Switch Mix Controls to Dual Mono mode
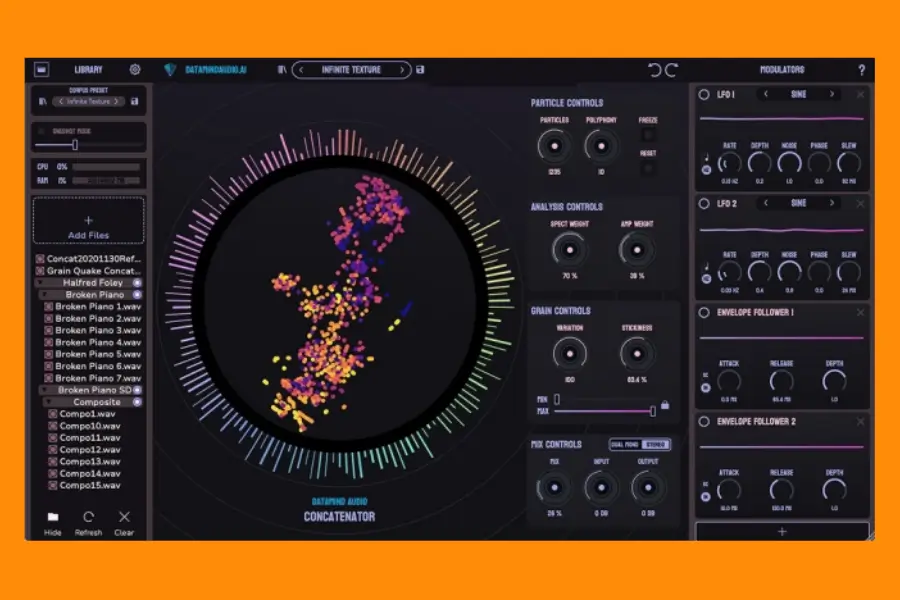The width and height of the screenshot is (900, 600). [625, 444]
